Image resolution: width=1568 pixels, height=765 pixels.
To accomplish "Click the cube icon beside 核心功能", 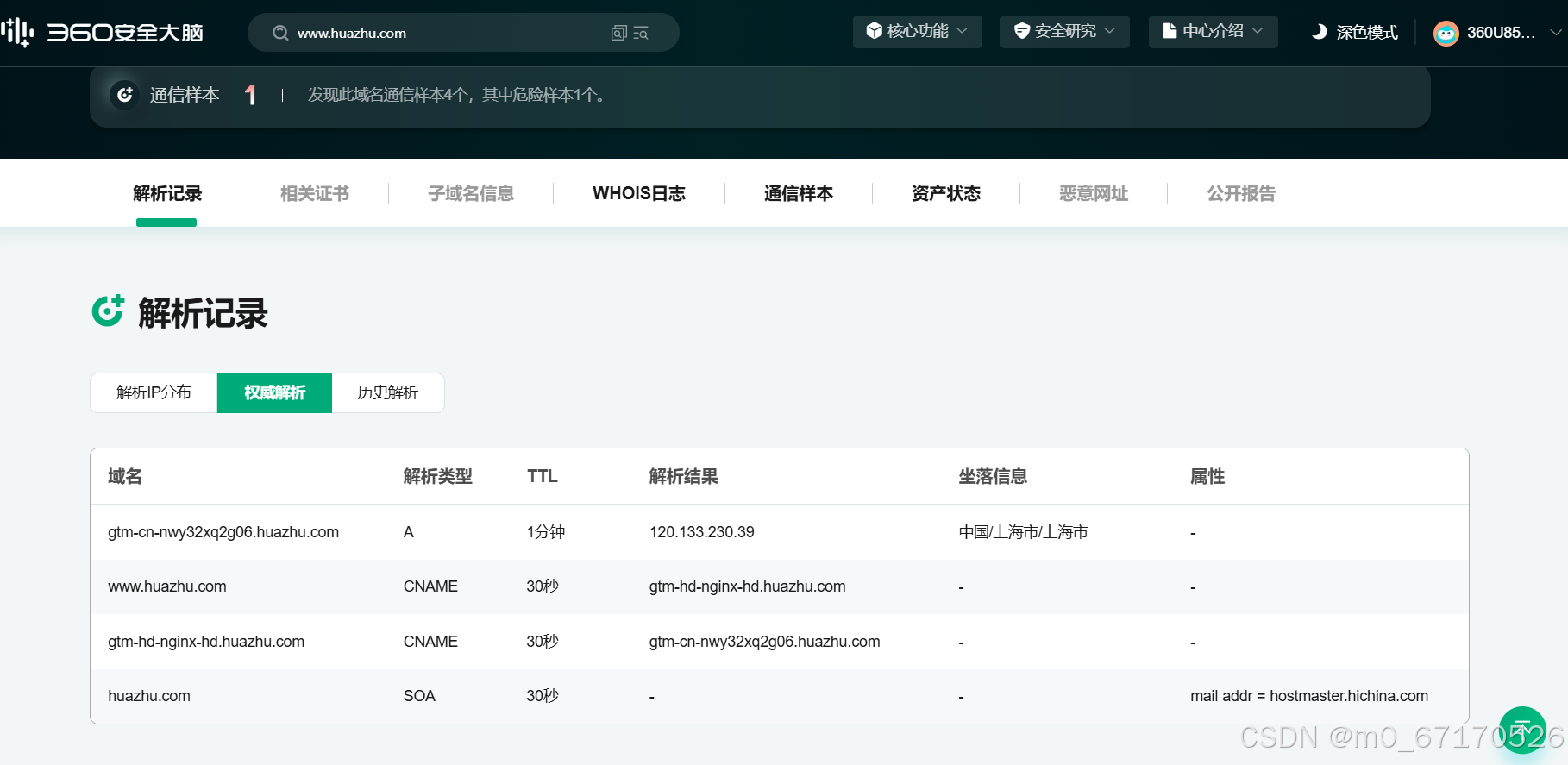I will click(874, 31).
